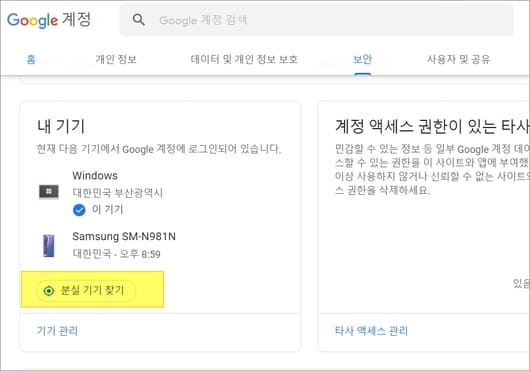The width and height of the screenshot is (530, 371).
Task: Switch to the 홈 tab
Action: click(x=31, y=59)
